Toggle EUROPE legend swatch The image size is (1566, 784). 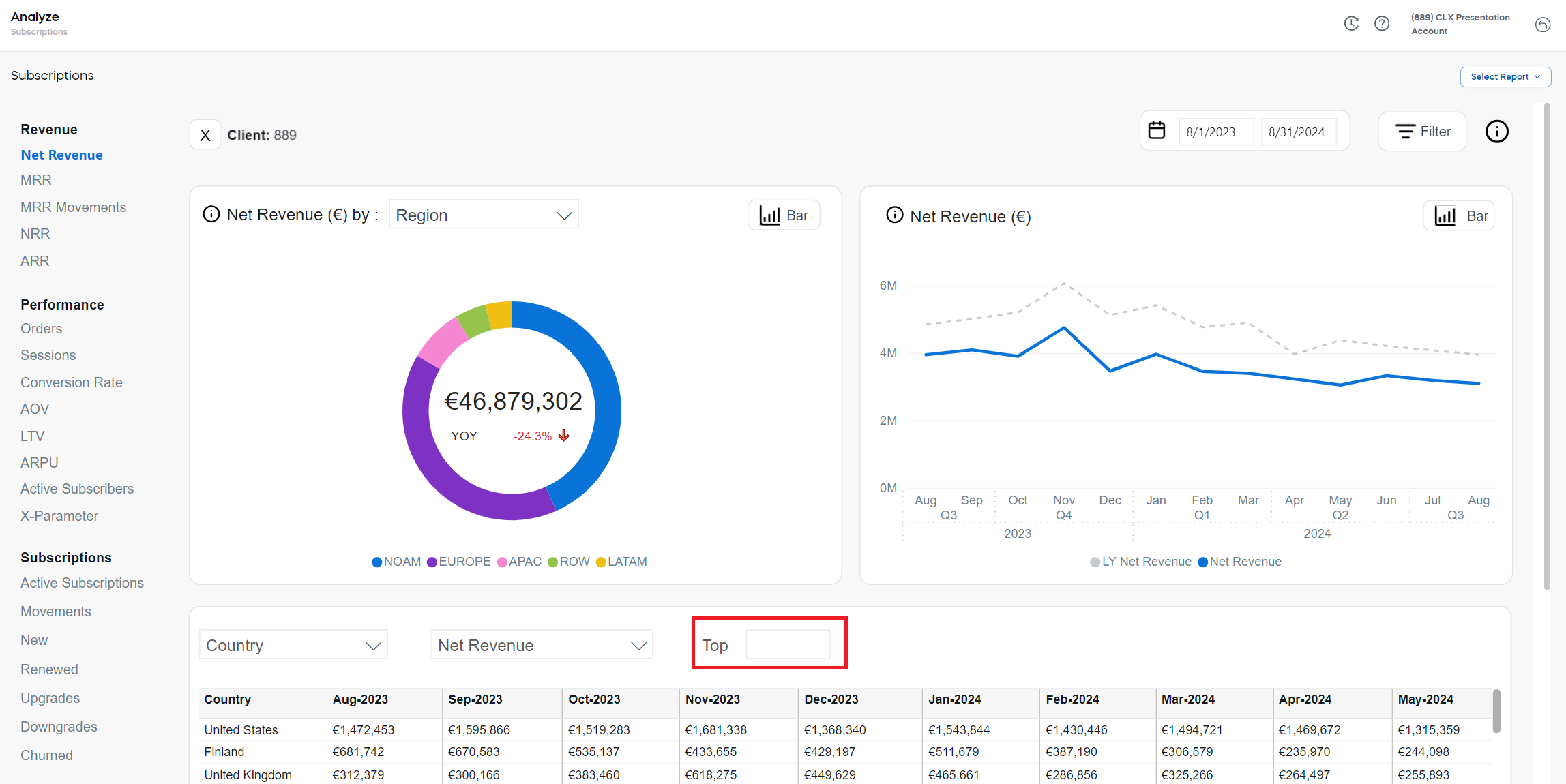432,562
